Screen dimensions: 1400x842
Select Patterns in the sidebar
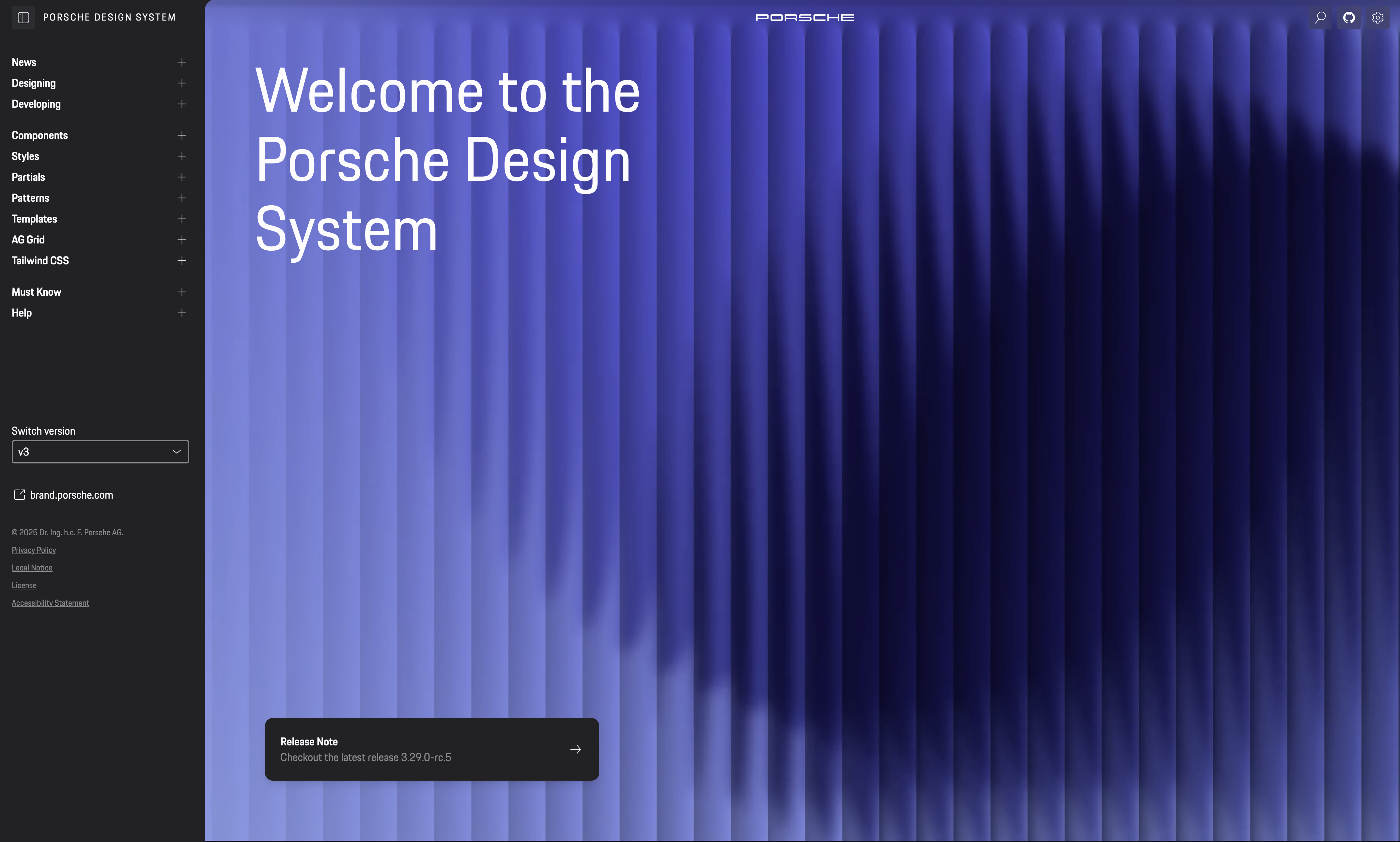(30, 198)
